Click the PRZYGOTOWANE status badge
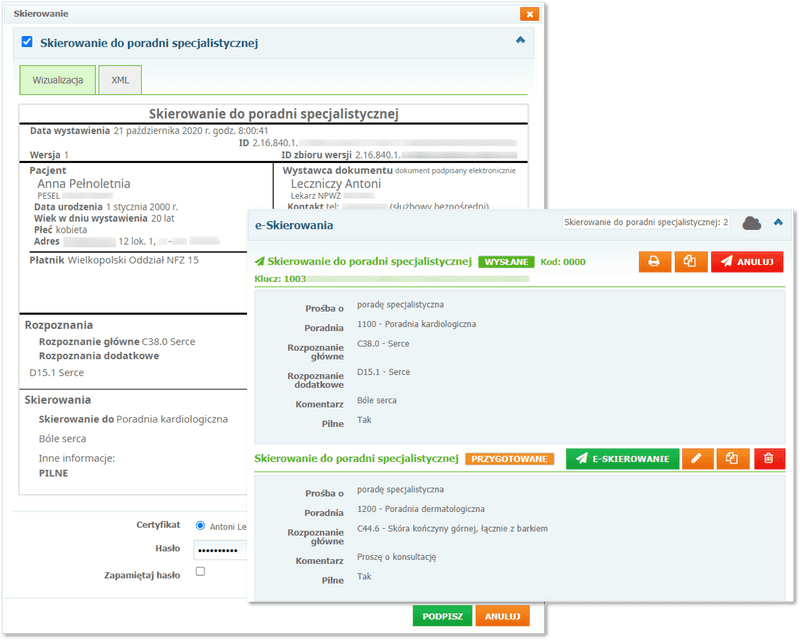 click(x=509, y=459)
